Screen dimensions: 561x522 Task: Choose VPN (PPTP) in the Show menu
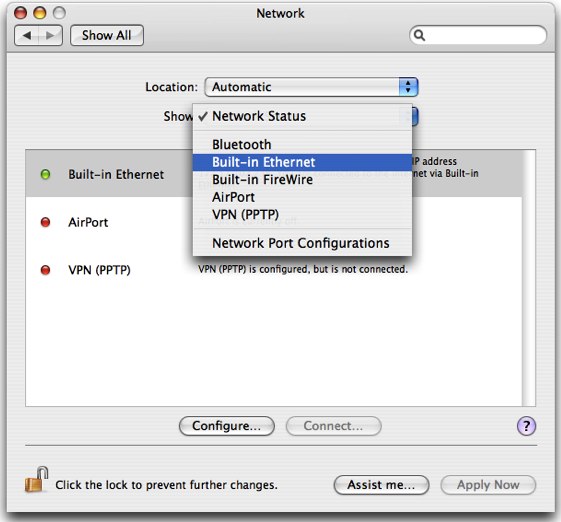tap(302, 215)
